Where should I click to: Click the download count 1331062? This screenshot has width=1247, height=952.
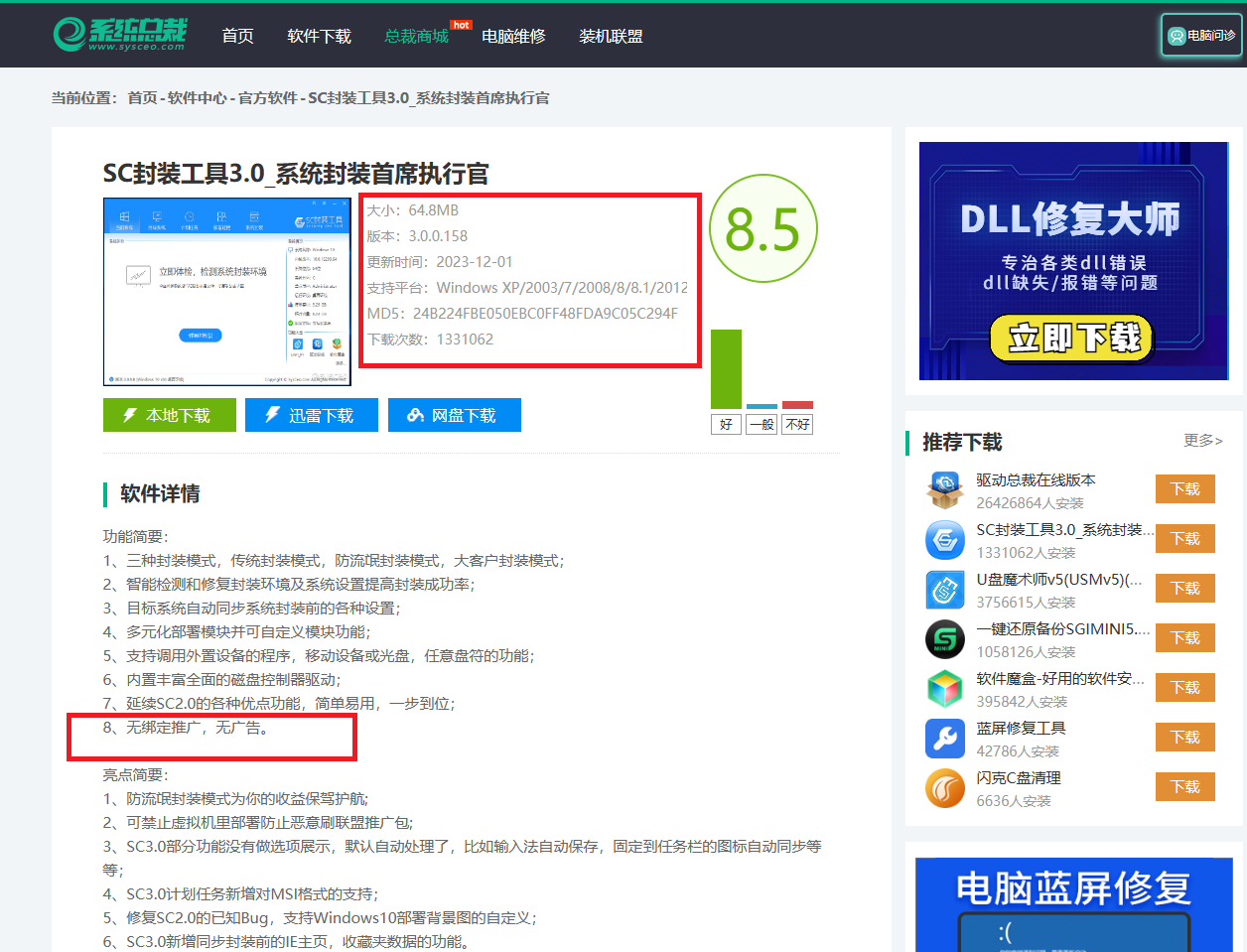pos(465,339)
